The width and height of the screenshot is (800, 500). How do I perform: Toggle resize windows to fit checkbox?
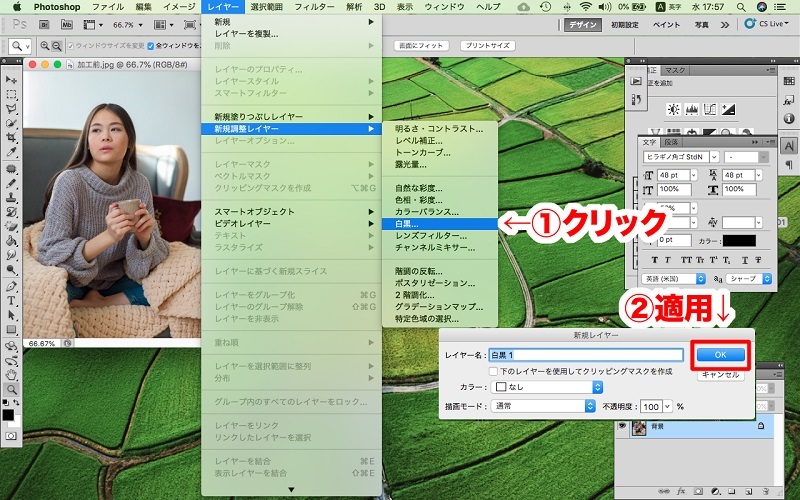pos(70,46)
